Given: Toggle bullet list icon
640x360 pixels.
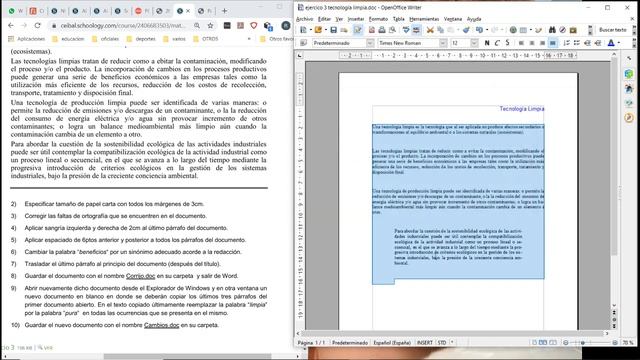Looking at the screenshot, I should (576, 43).
